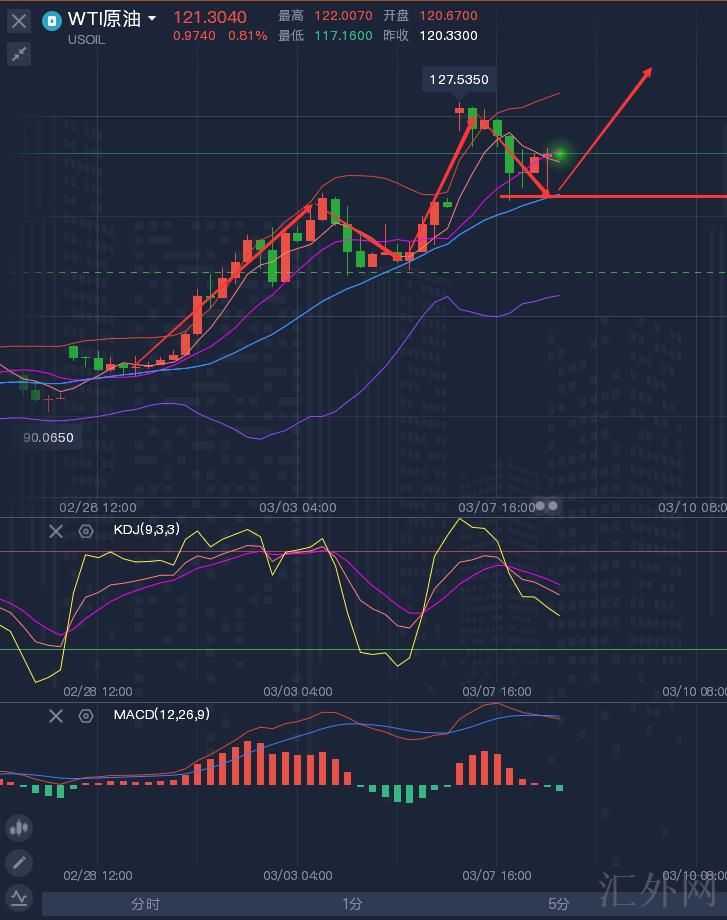
Task: Click the blinking green current-price dot
Action: click(560, 153)
